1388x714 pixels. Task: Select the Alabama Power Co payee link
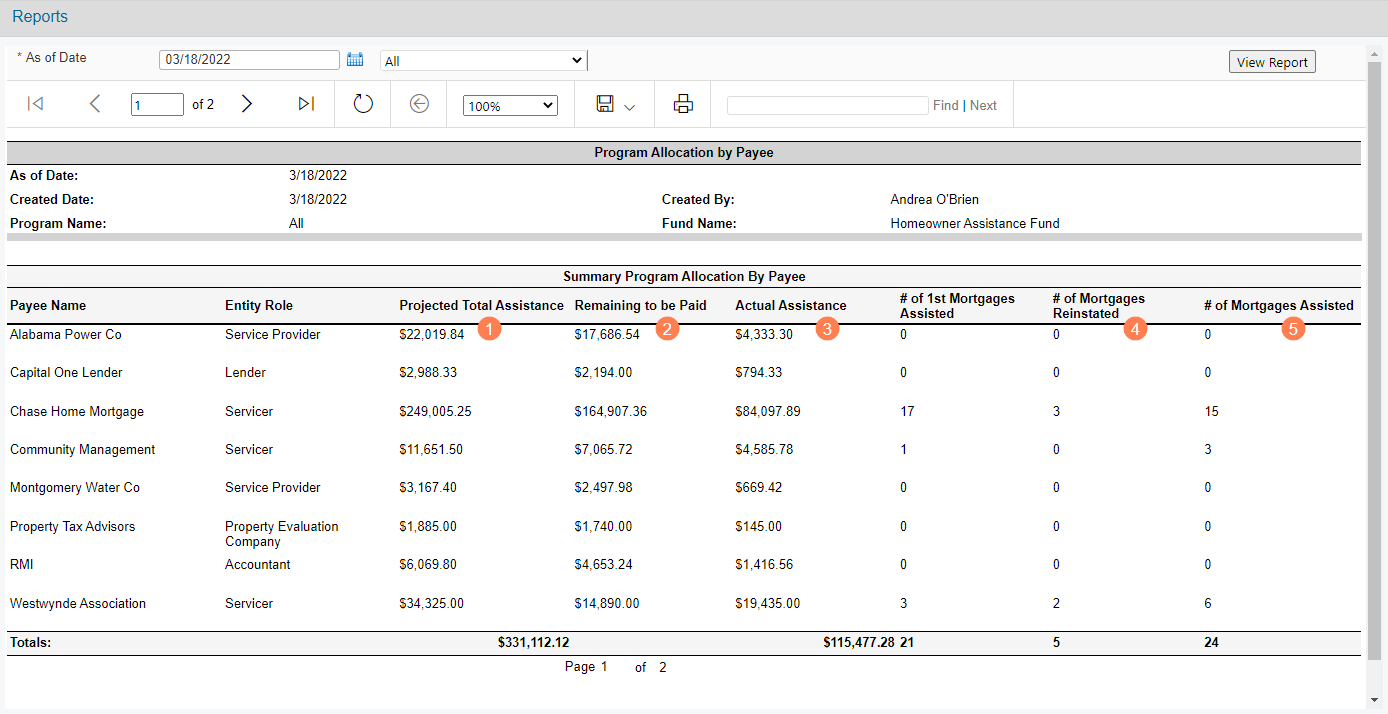[x=65, y=335]
